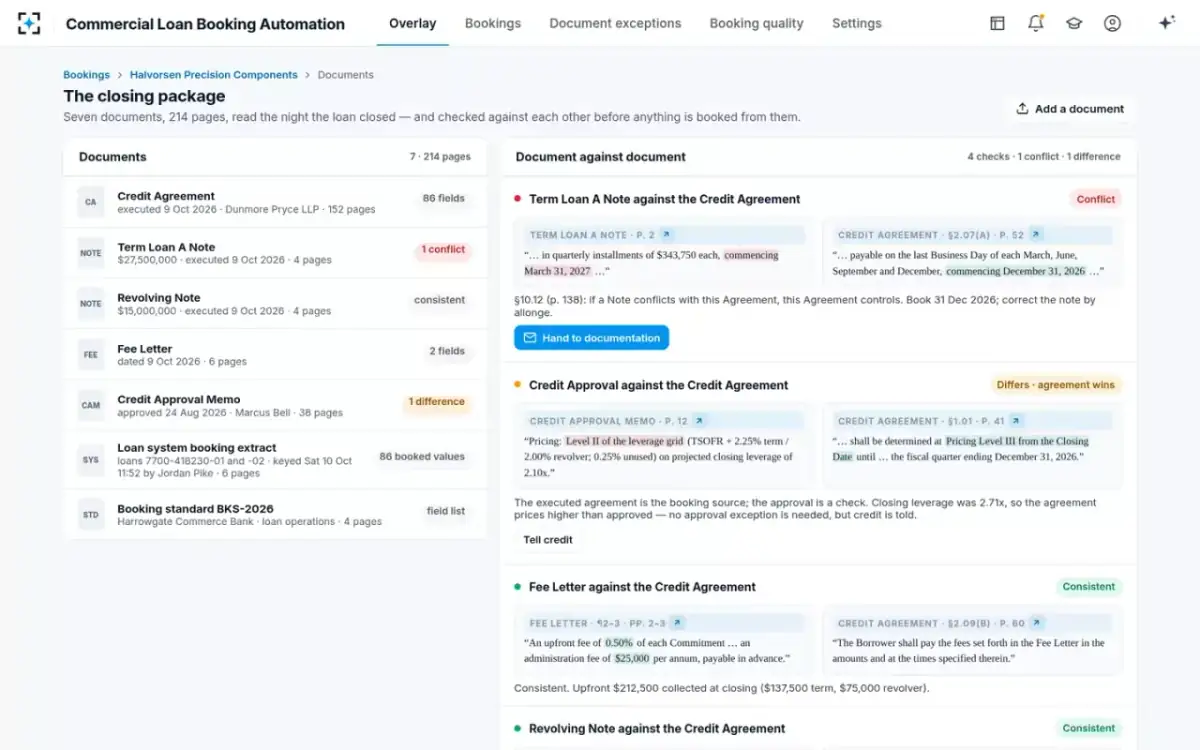Click the 2 fields badge

click(x=447, y=351)
